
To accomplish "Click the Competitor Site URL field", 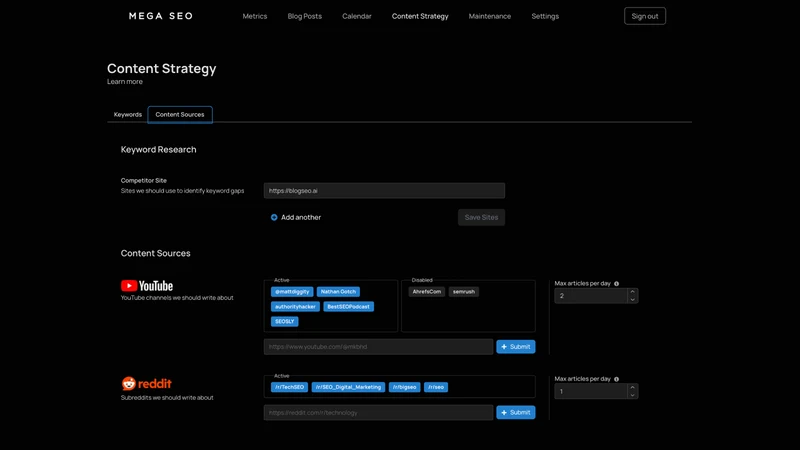I will (x=384, y=191).
